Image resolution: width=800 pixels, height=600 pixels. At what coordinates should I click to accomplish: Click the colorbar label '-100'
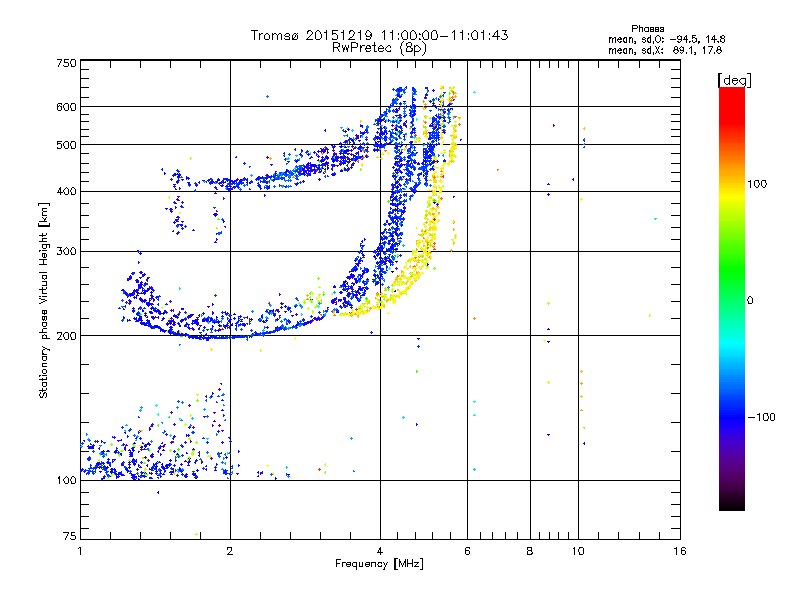point(761,417)
